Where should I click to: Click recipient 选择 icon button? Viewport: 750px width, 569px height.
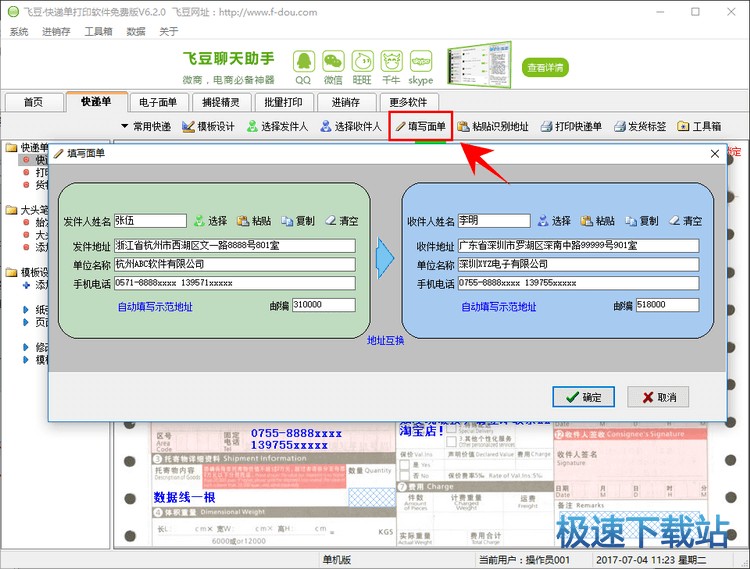[x=554, y=221]
